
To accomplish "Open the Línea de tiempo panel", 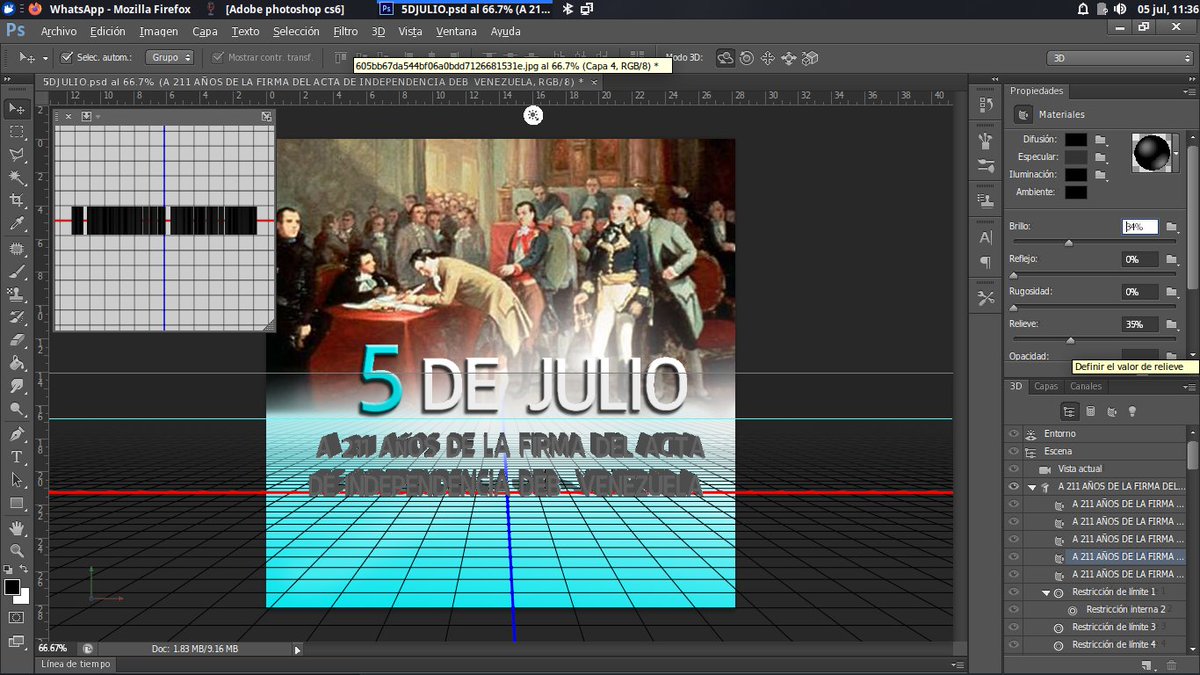I will coord(75,664).
